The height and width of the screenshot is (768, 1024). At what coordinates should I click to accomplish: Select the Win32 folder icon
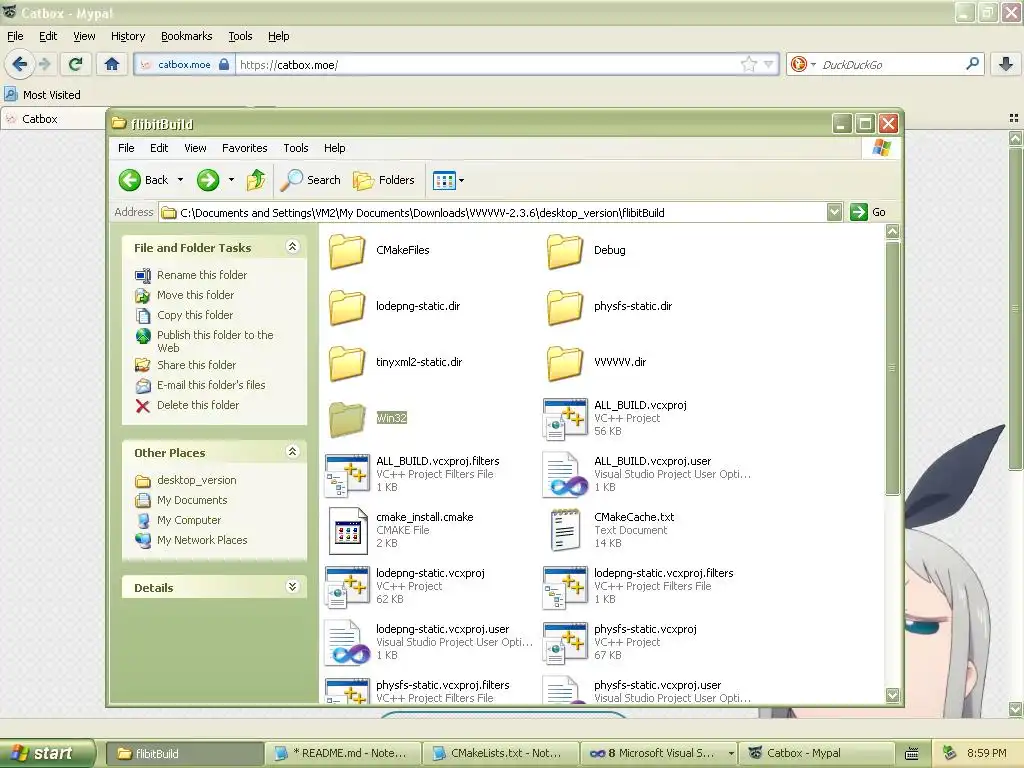tap(347, 420)
